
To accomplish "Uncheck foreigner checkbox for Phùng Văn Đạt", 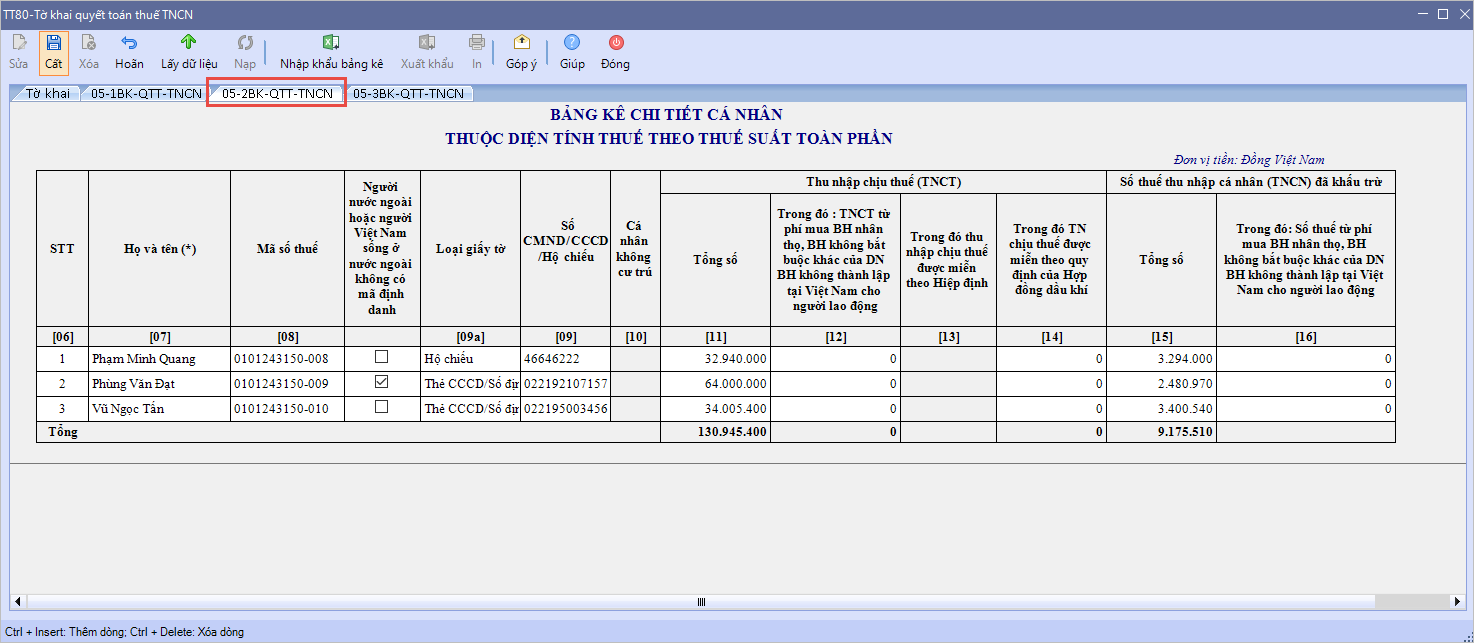I will coord(381,383).
